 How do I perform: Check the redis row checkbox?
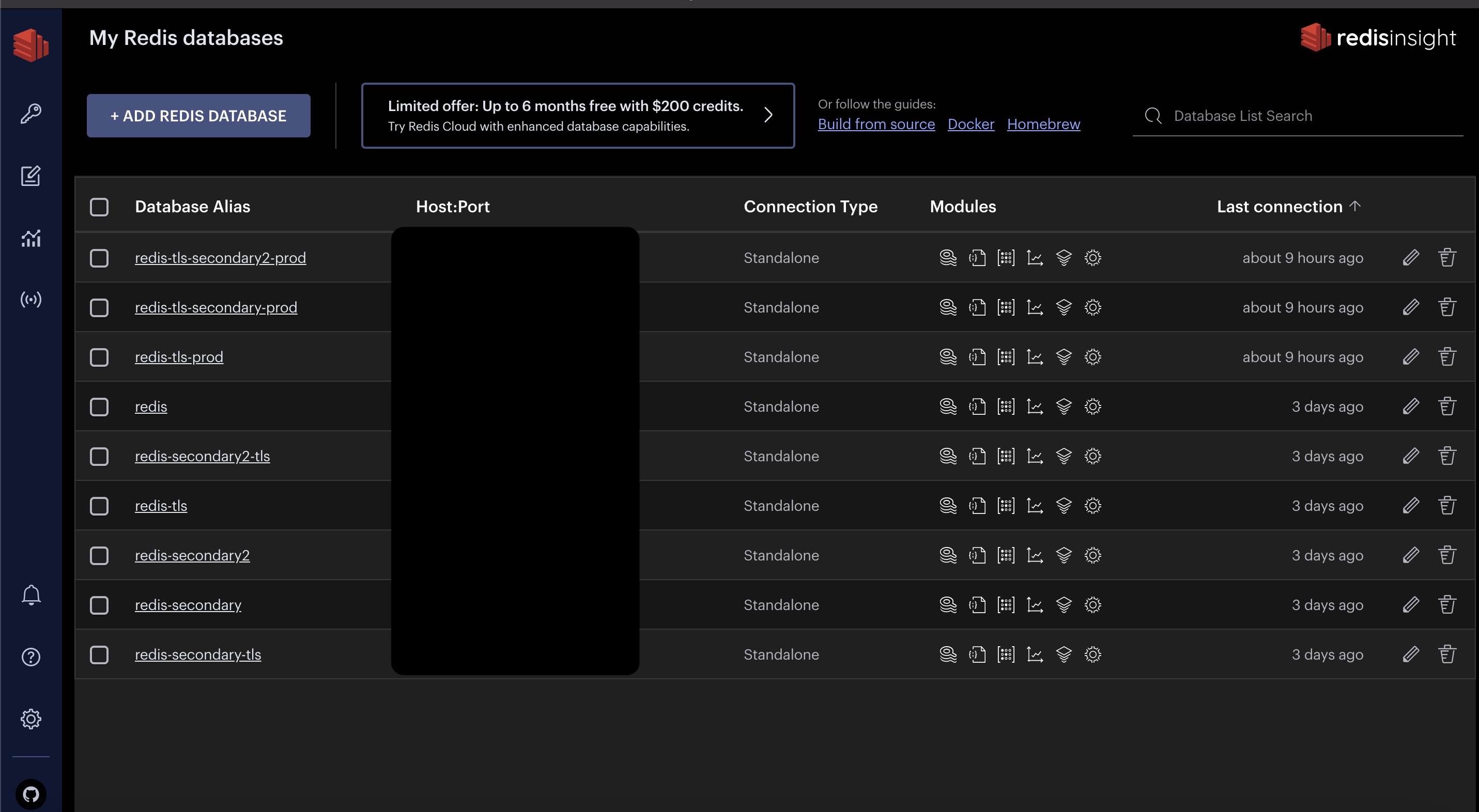click(99, 407)
